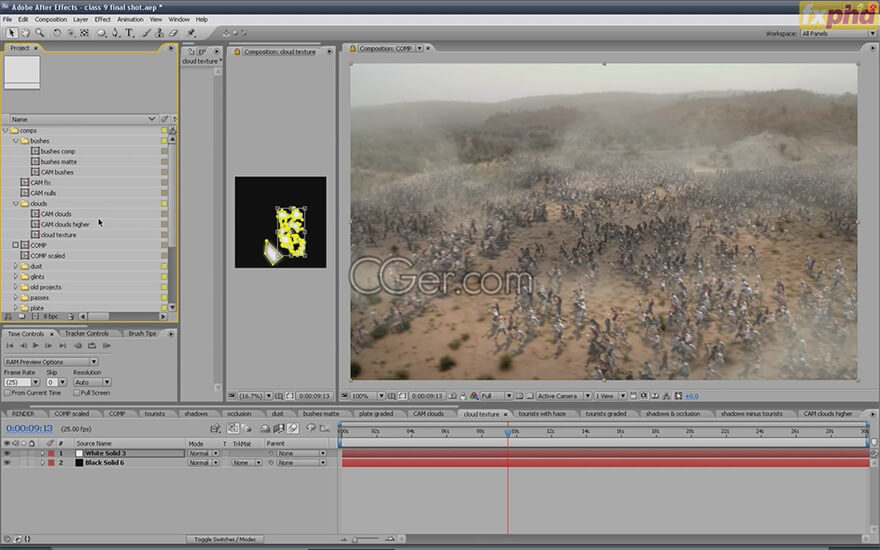Enable the Full Screen checkbox
This screenshot has width=880, height=550.
(x=76, y=393)
